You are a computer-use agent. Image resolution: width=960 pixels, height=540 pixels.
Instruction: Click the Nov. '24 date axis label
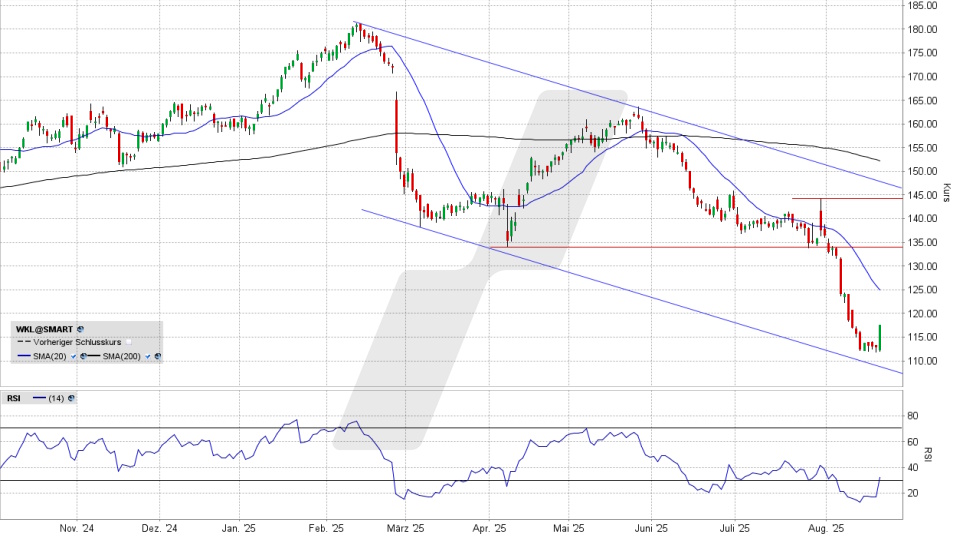pos(77,528)
